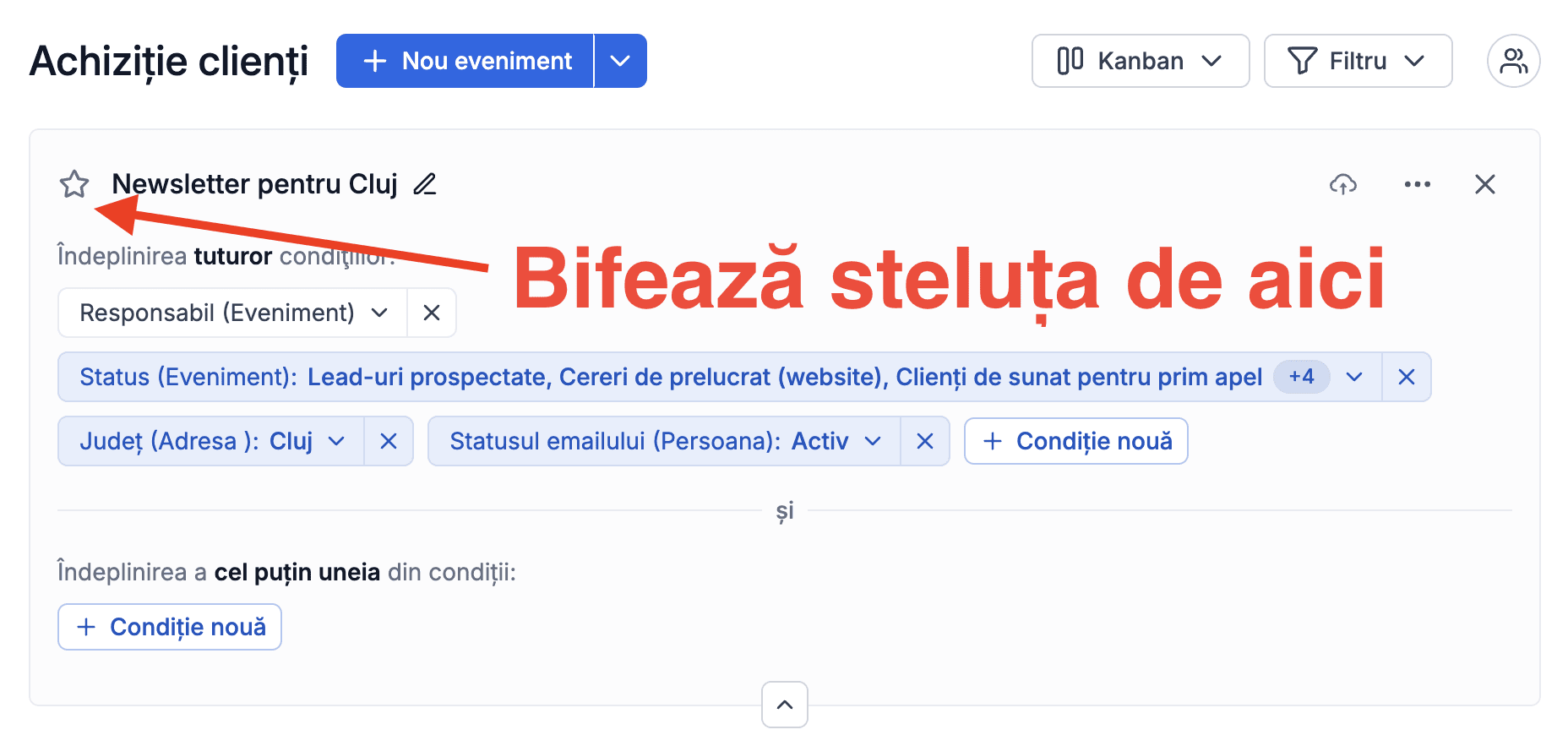Image resolution: width=1568 pixels, height=735 pixels.
Task: Open the Filtru dropdown
Action: click(1358, 61)
